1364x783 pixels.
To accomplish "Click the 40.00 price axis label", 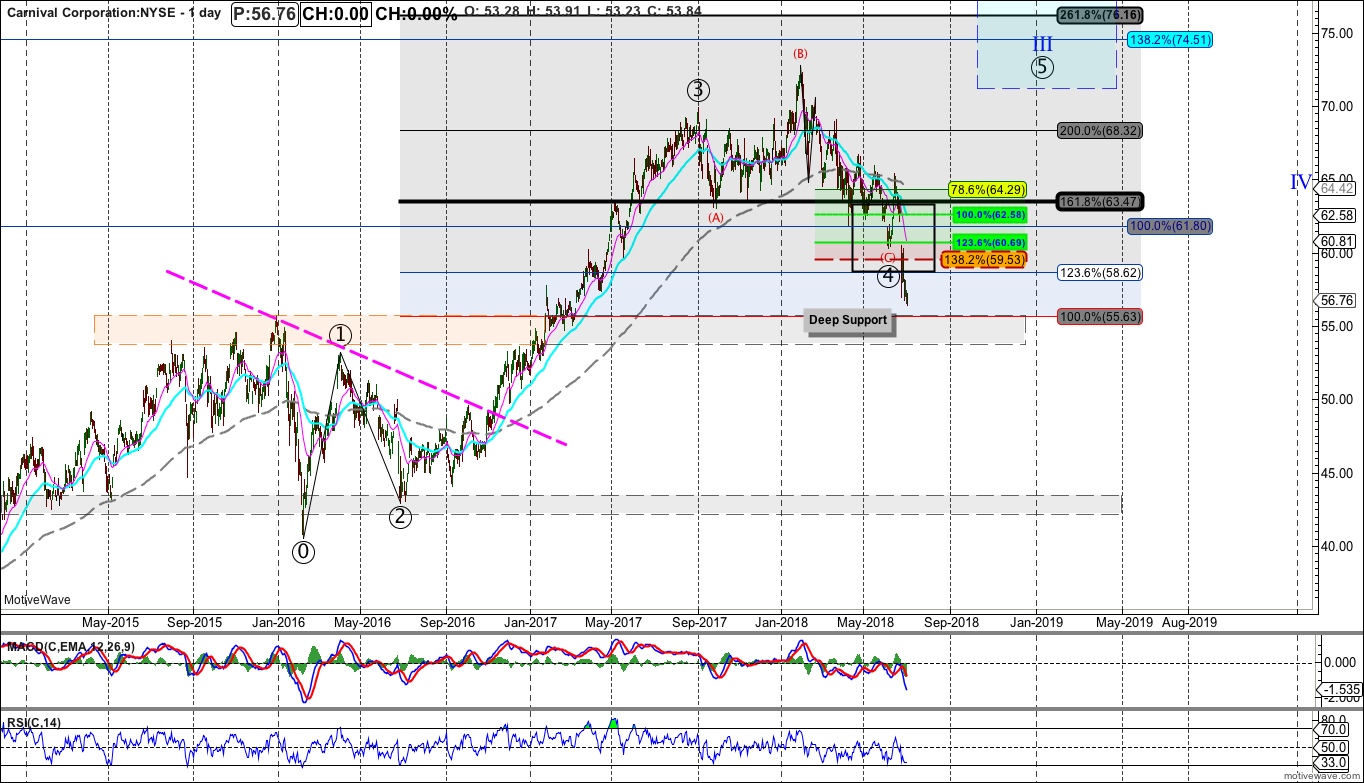I will [1337, 546].
